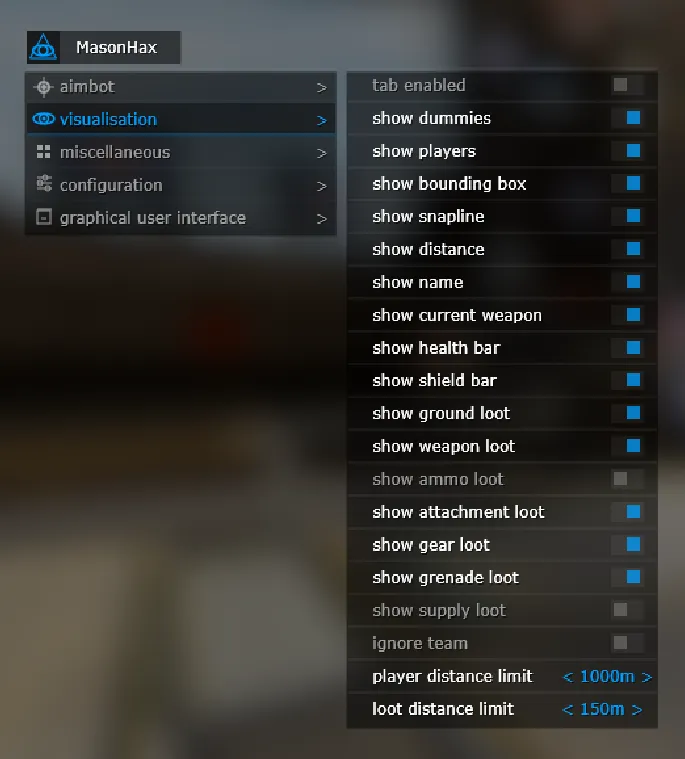Enable show ammo loot toggle
Viewport: 685px width, 759px height.
pyautogui.click(x=627, y=479)
